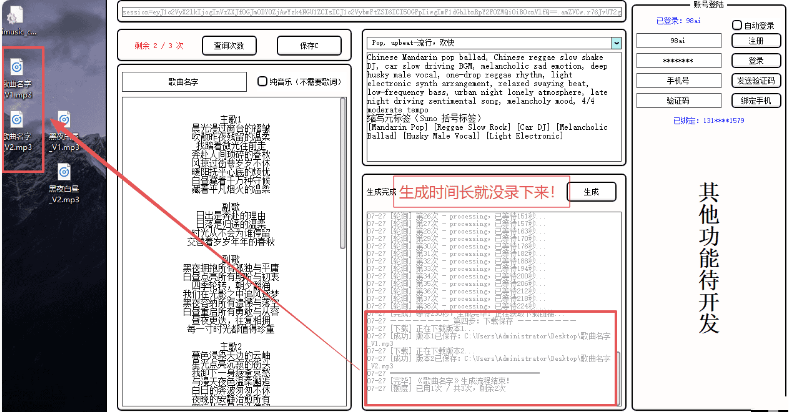Click the 注册 register button
The height and width of the screenshot is (412, 790).
[756, 41]
